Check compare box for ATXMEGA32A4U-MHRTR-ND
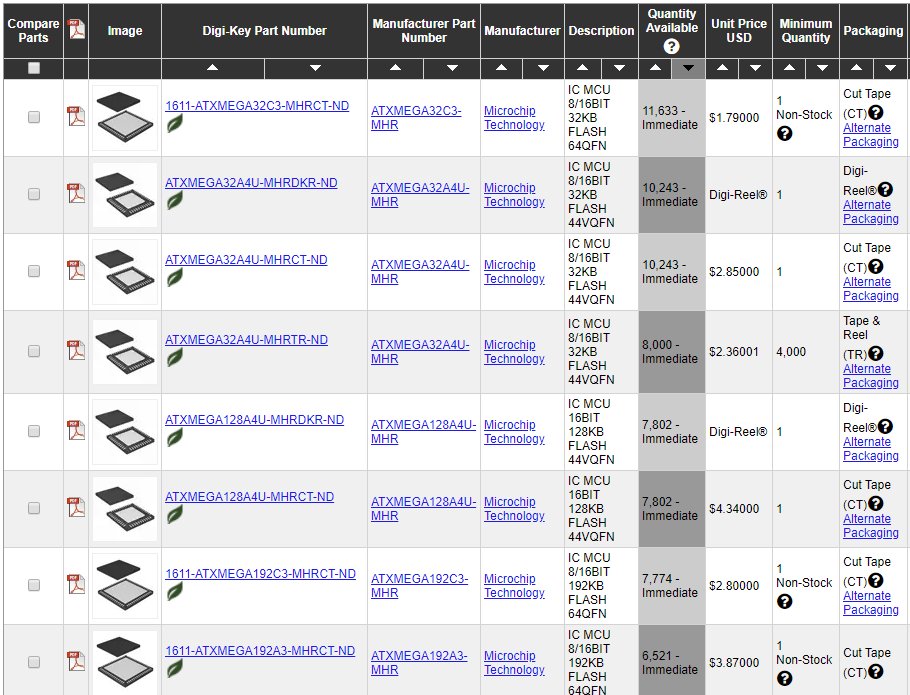This screenshot has height=695, width=910. [x=34, y=351]
